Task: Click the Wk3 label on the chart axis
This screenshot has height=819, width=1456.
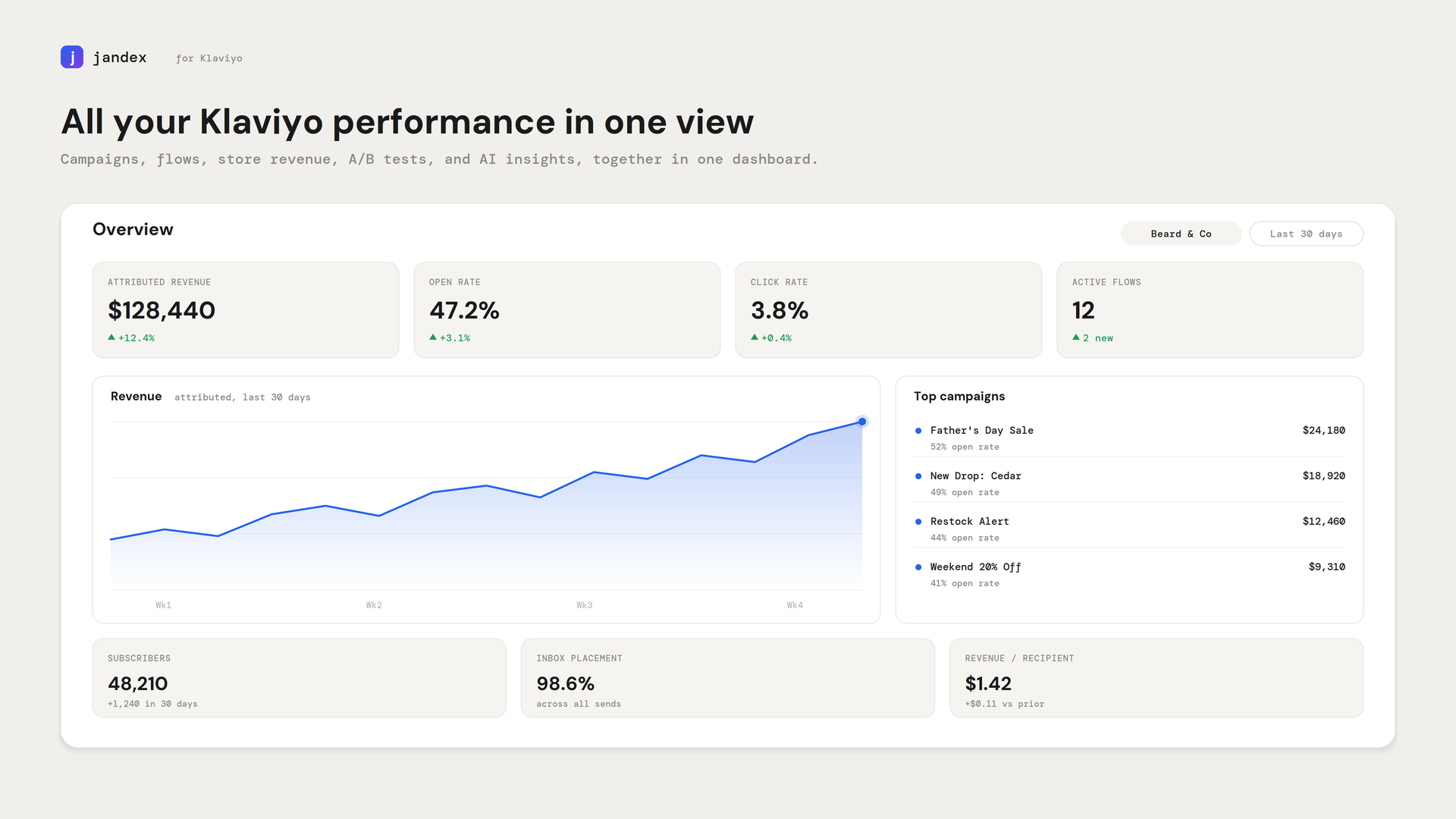Action: [584, 605]
